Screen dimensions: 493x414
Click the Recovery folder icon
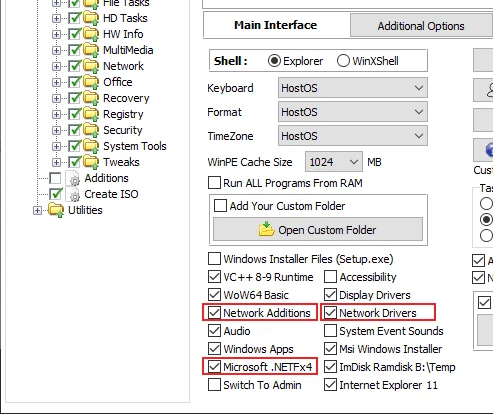(x=91, y=98)
